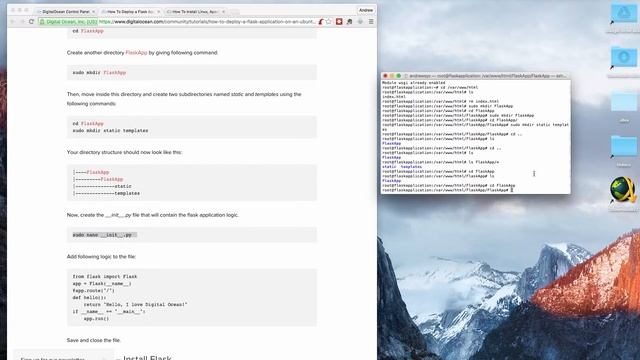Click the red feather icon in the address bar
Viewport: 640px width, 360px height.
coord(321,22)
